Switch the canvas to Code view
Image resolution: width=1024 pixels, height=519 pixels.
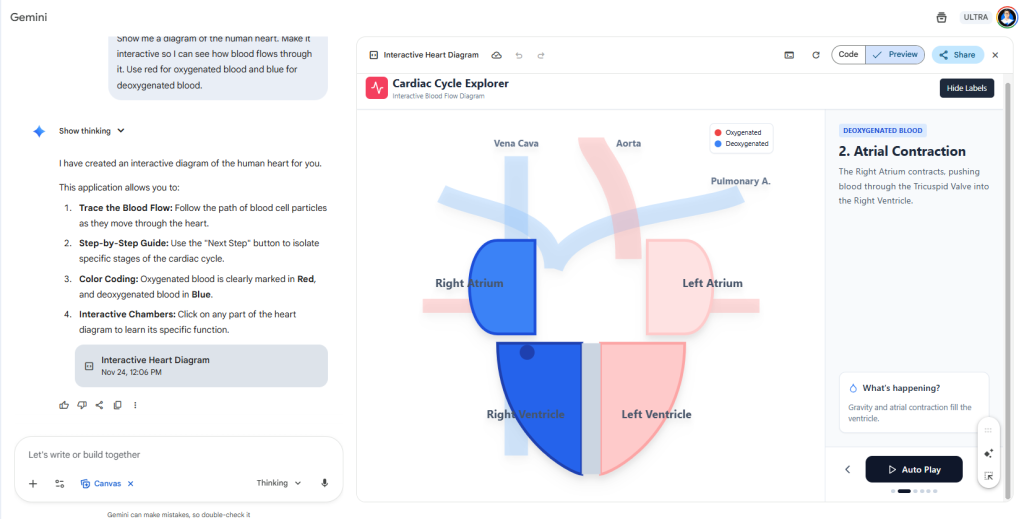click(848, 55)
